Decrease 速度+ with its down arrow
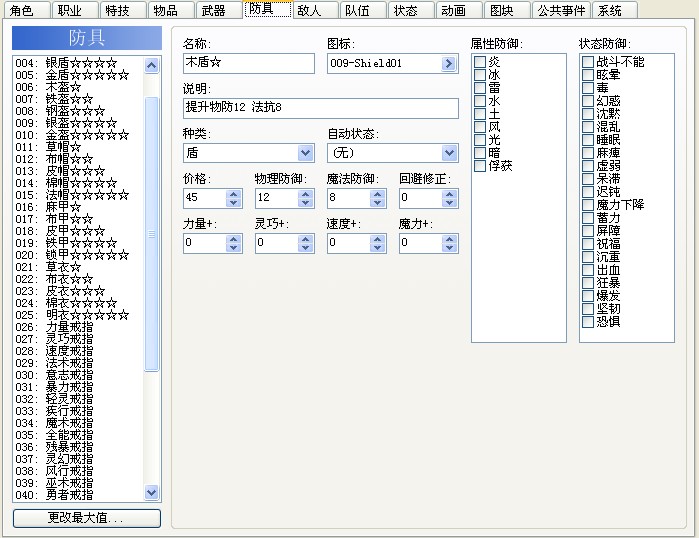Viewport: 699px width, 538px height. (378, 248)
